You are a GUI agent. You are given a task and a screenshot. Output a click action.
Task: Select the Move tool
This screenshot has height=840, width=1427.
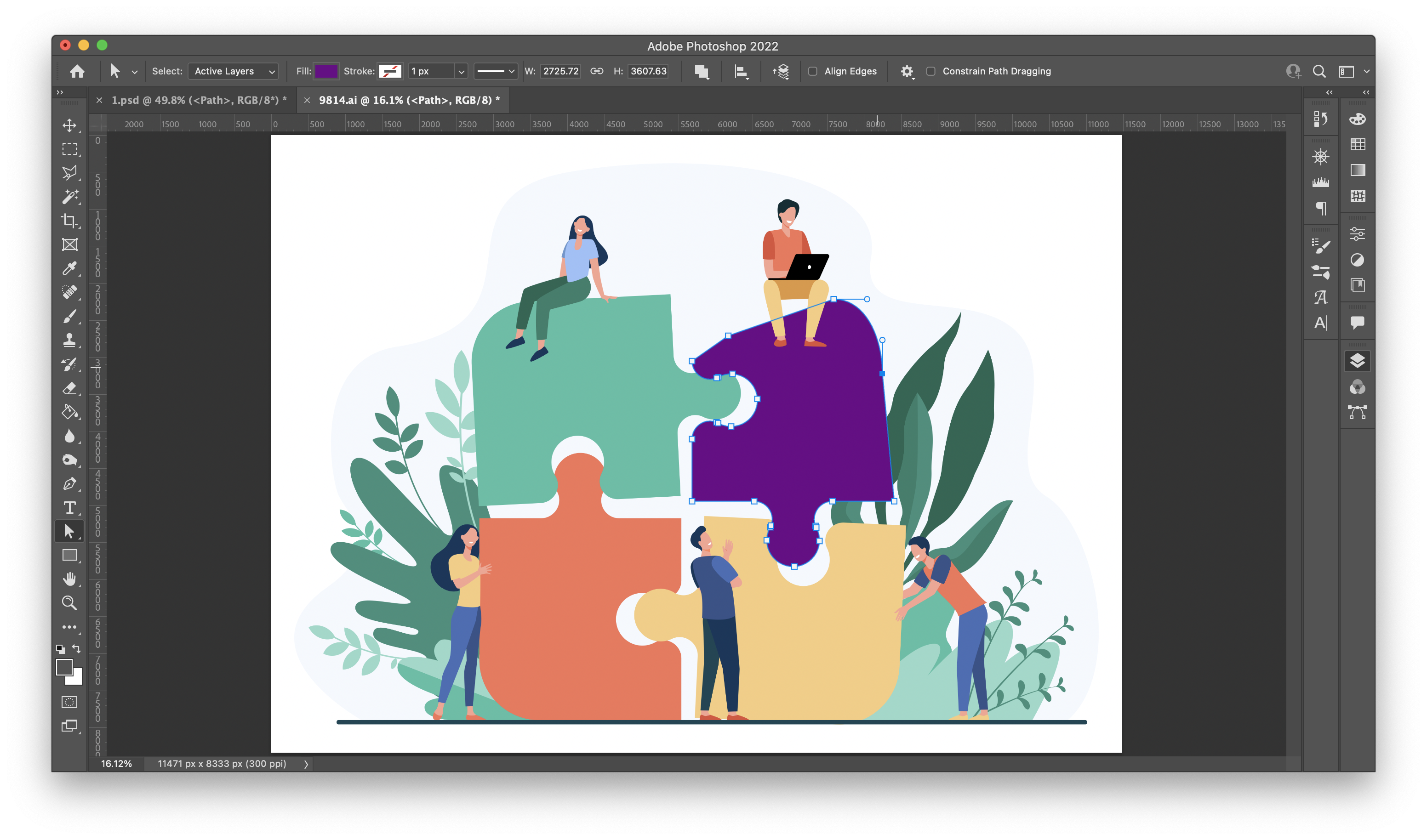70,125
